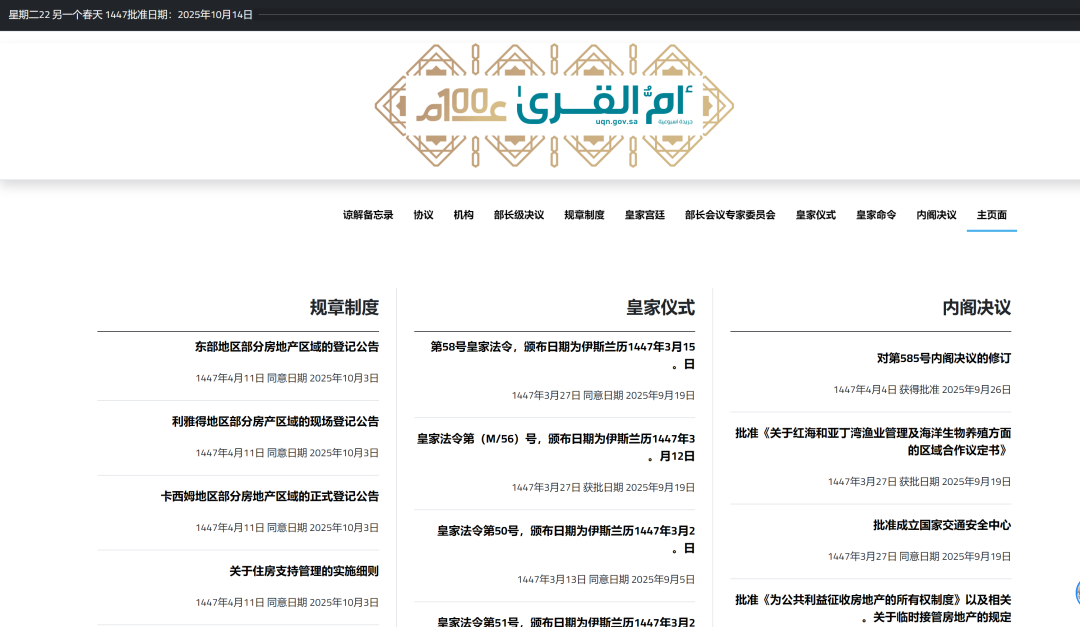This screenshot has width=1080, height=627.
Task: Click the 规章制度 section heading
Action: pos(344,307)
